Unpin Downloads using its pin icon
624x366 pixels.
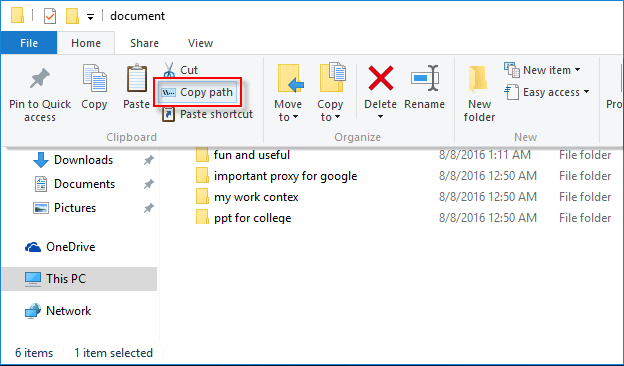point(148,160)
